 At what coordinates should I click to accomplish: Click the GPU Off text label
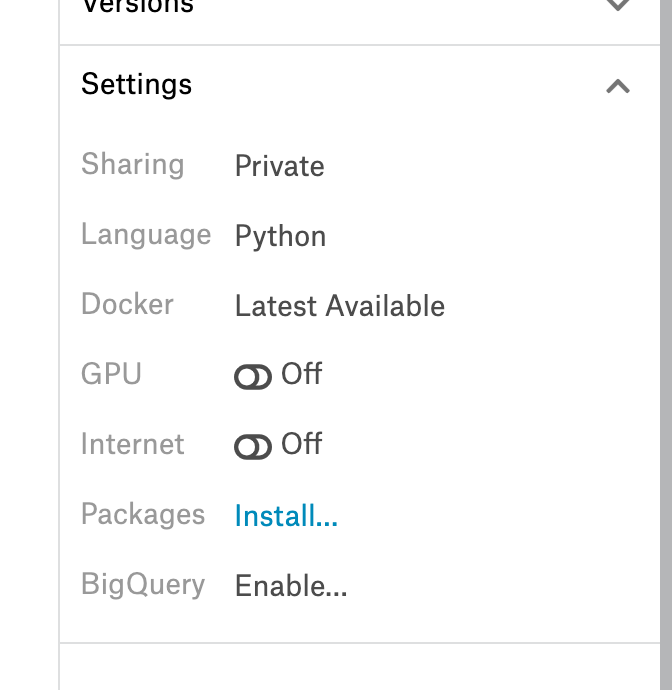[x=301, y=374]
